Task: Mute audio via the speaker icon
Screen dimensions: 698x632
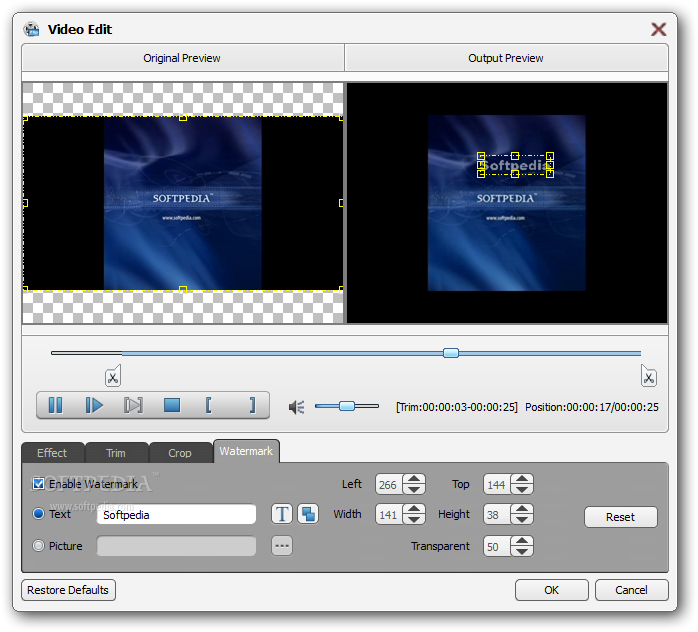Action: click(x=296, y=407)
